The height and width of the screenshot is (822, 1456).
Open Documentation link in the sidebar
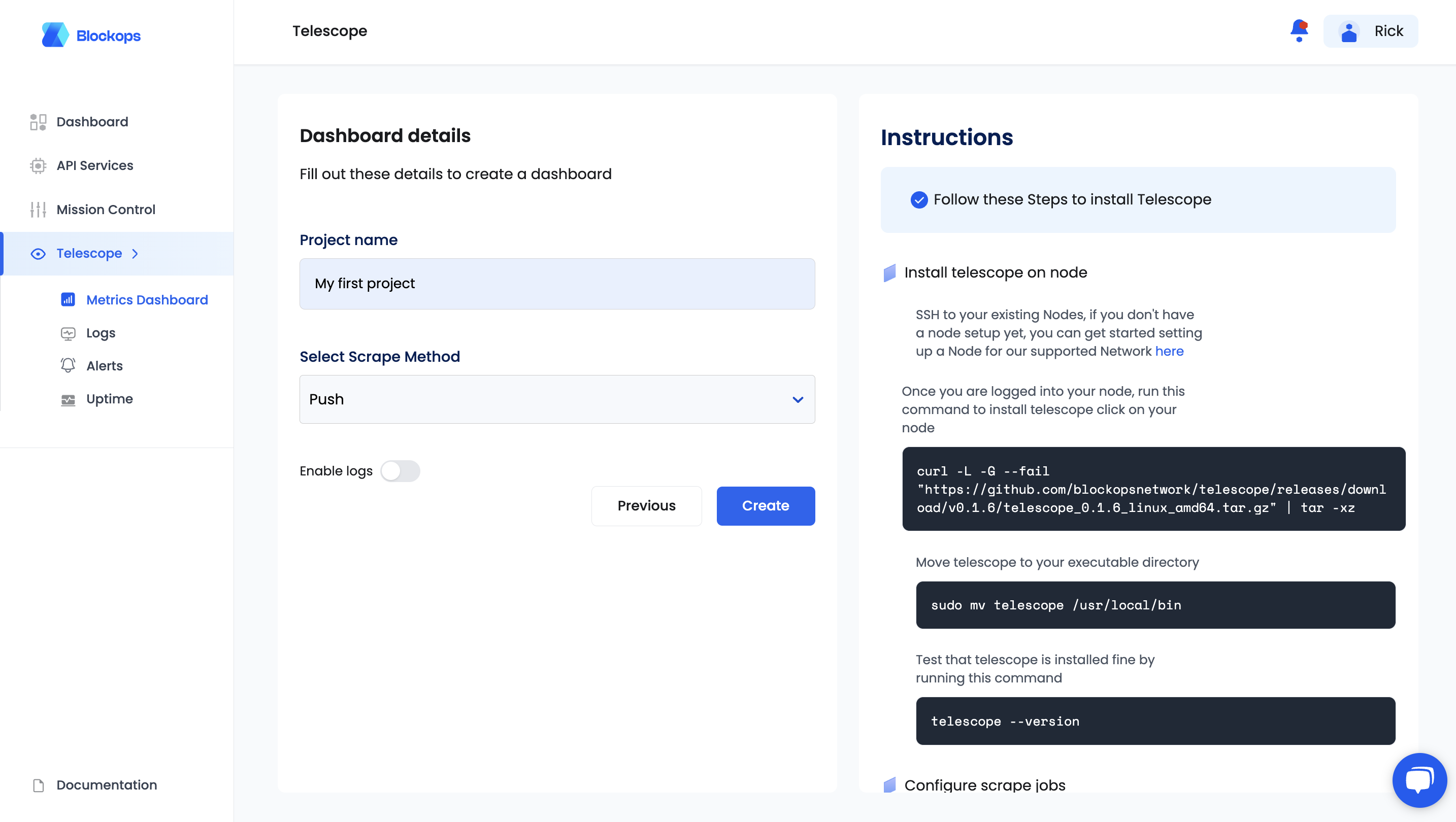click(107, 785)
